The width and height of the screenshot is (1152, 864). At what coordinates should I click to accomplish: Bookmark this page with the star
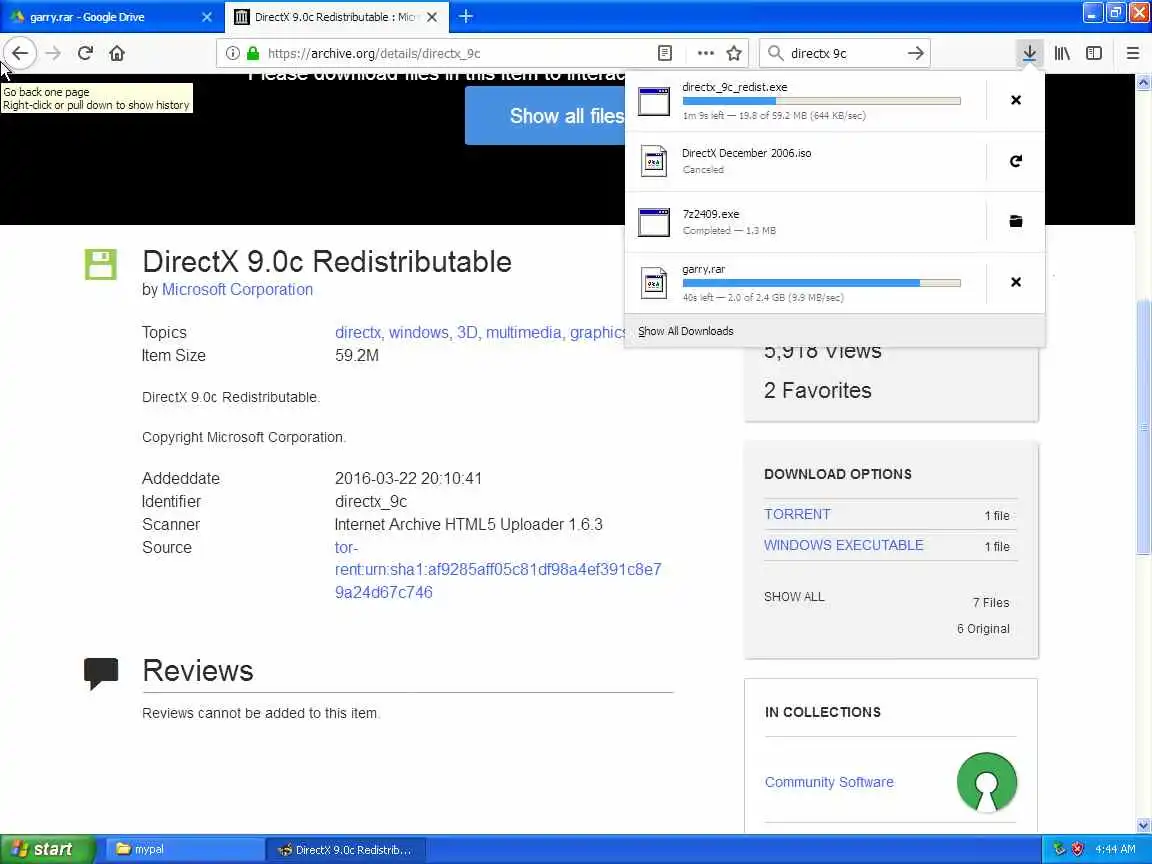(x=734, y=53)
